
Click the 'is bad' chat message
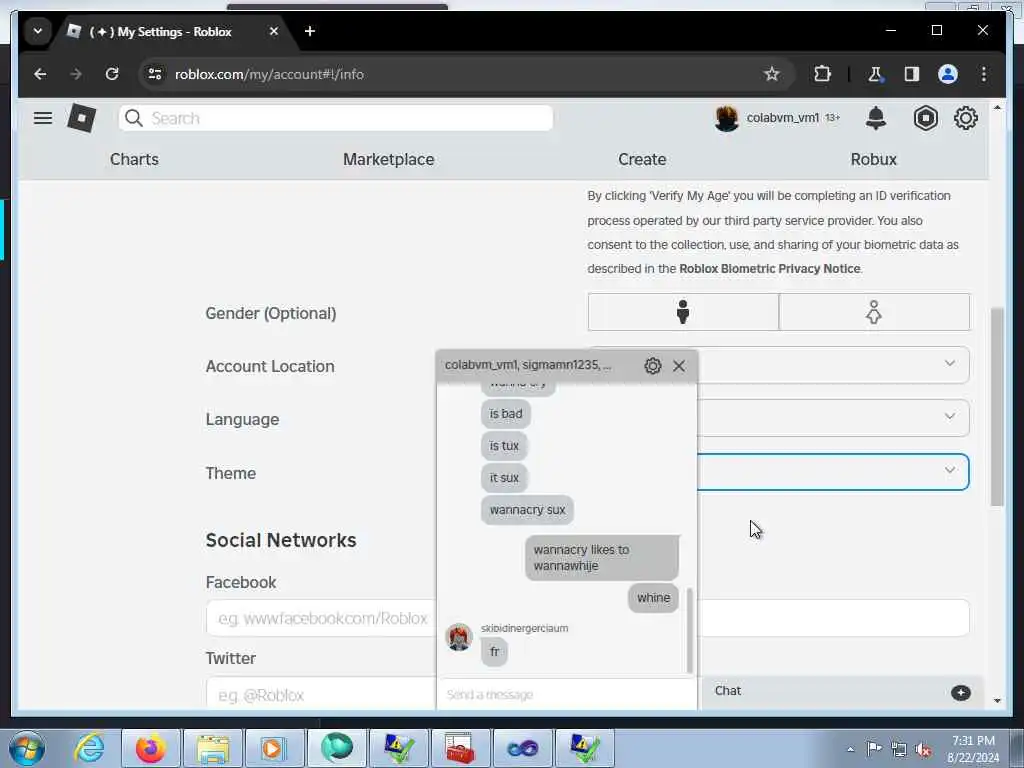click(x=506, y=414)
